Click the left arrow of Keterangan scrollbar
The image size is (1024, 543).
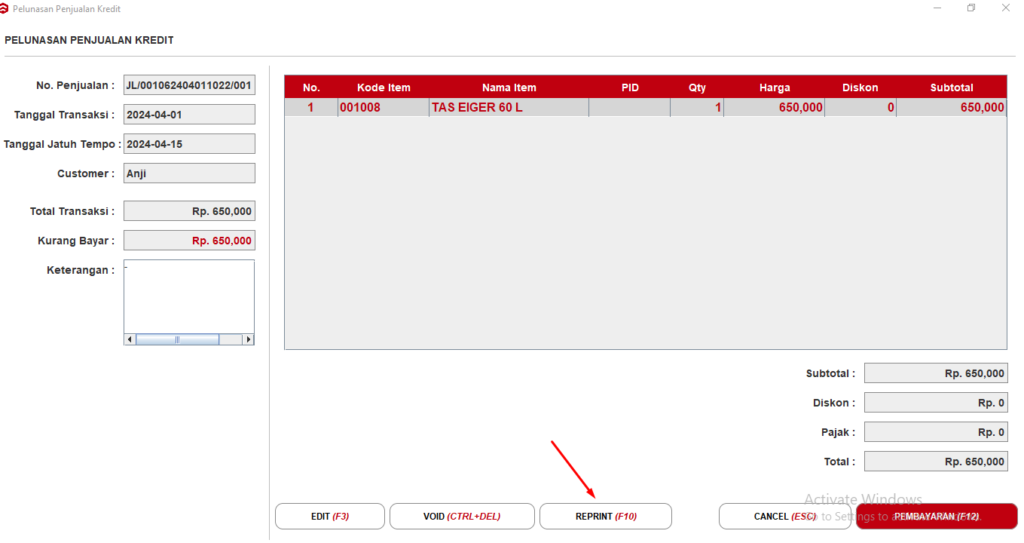point(129,340)
